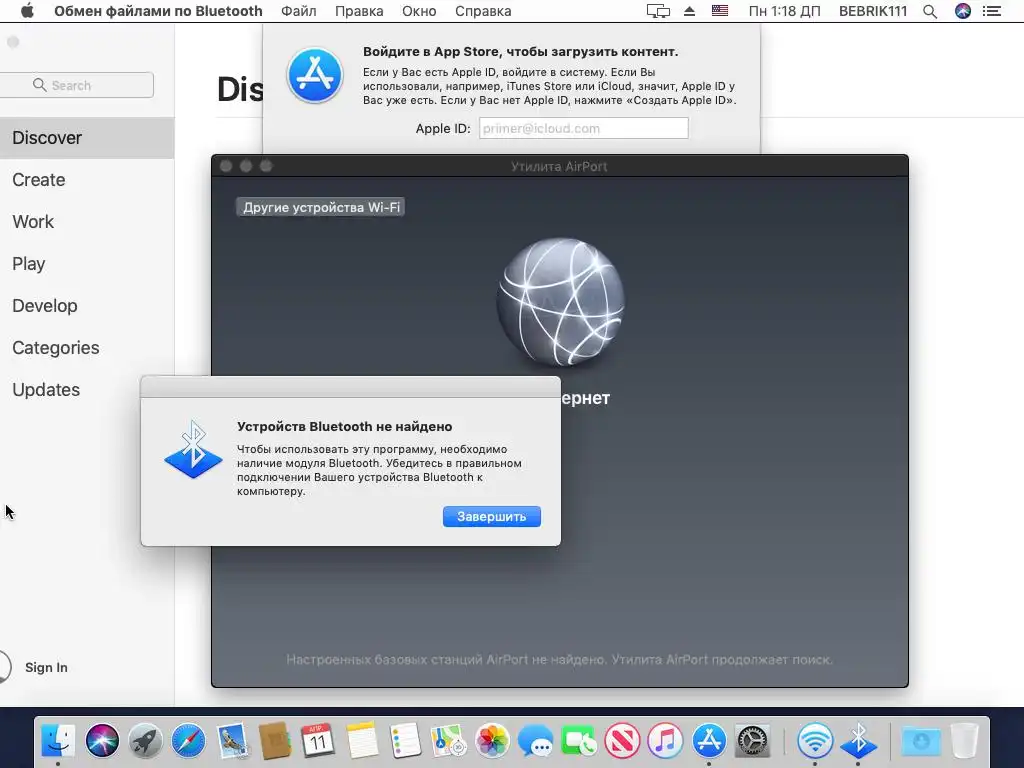
Task: Select Updates in App Store sidebar
Action: tap(87, 389)
